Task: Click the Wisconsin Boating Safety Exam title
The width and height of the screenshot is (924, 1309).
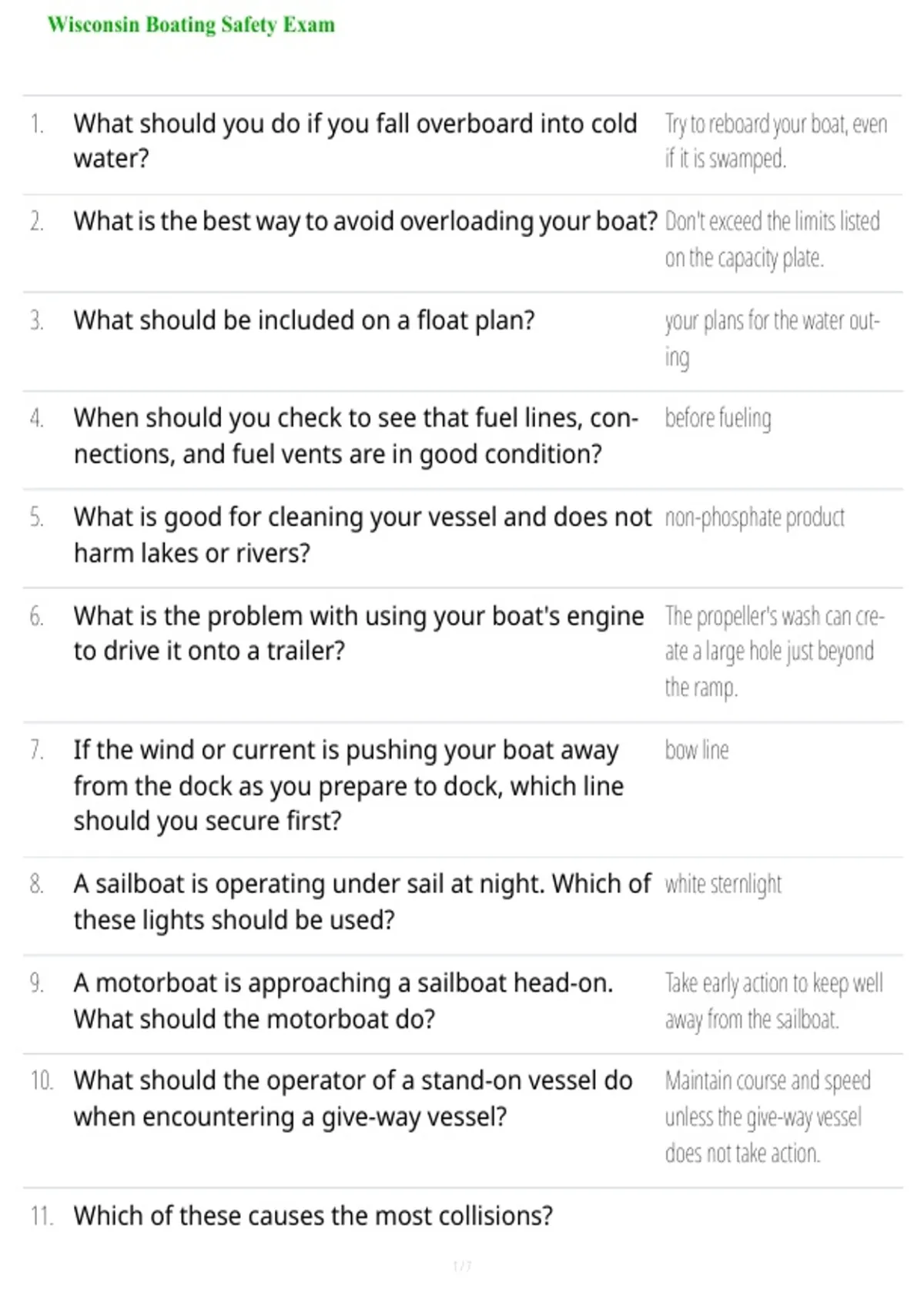Action: (191, 25)
